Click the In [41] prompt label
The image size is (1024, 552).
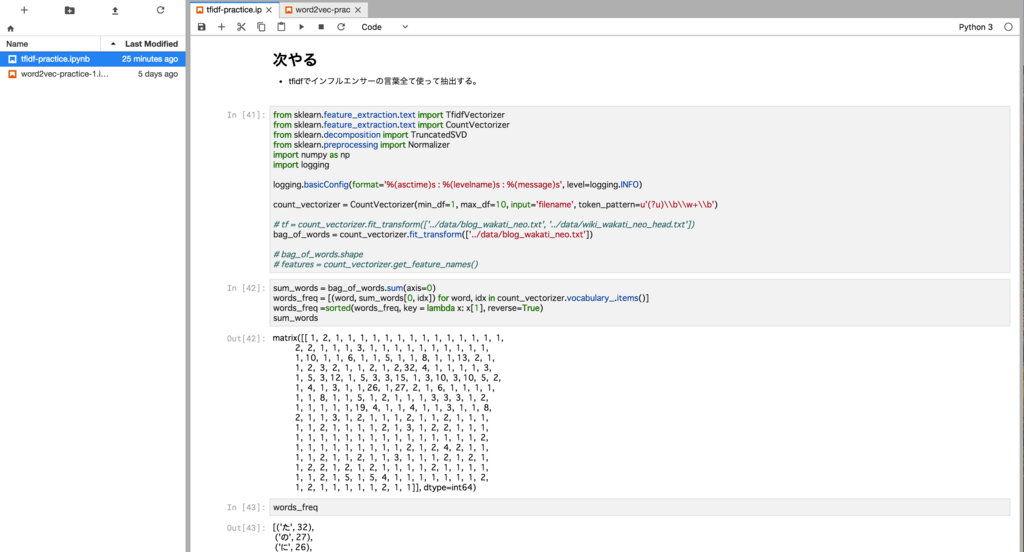[246, 115]
